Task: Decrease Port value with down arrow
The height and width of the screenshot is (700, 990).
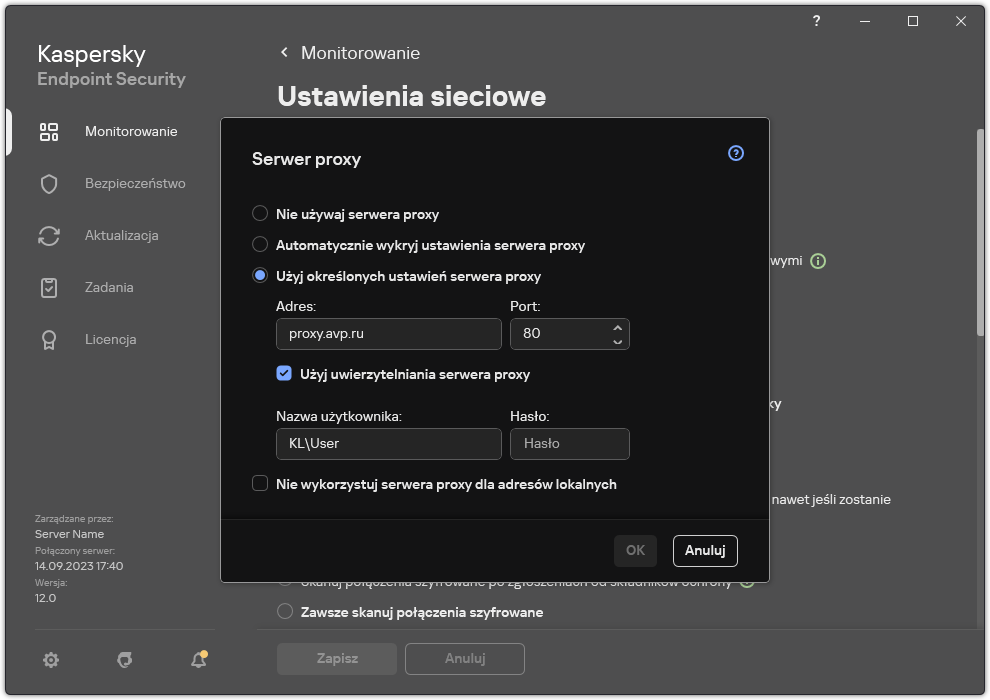Action: pos(617,341)
